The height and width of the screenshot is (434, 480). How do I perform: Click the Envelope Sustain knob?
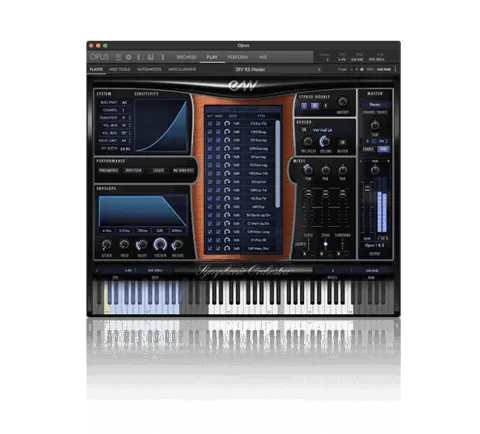160,245
